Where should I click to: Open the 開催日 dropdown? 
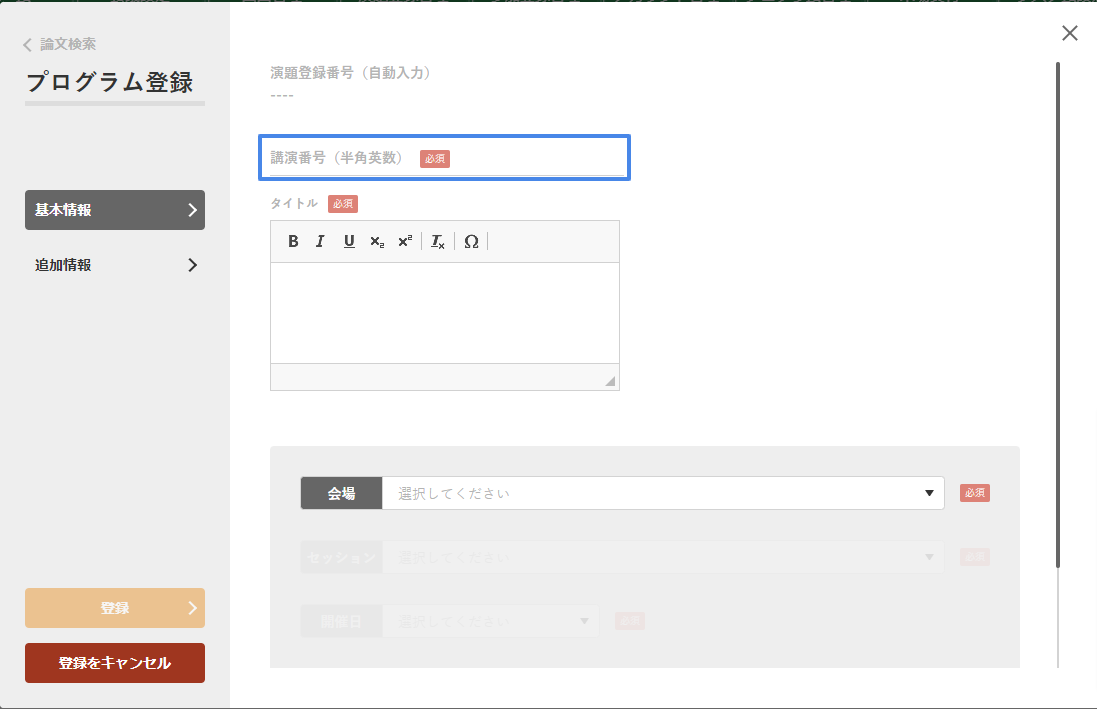point(490,621)
